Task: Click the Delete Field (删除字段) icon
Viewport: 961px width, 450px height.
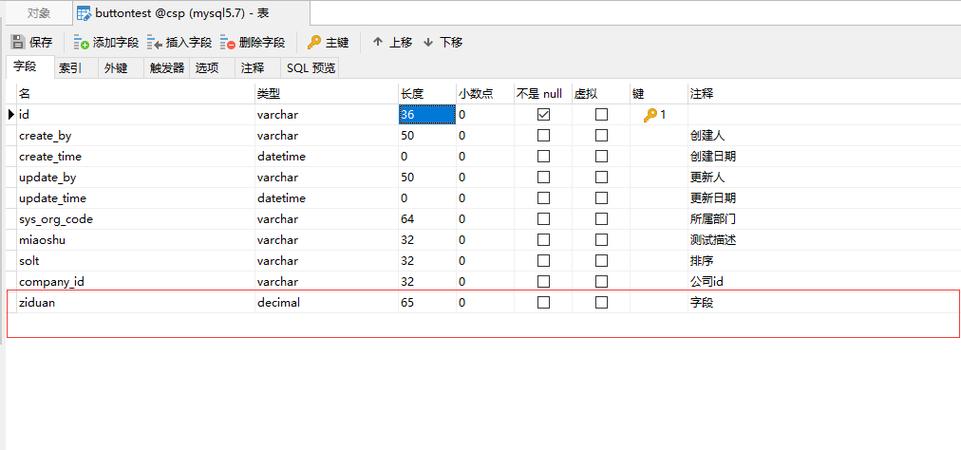Action: [228, 42]
